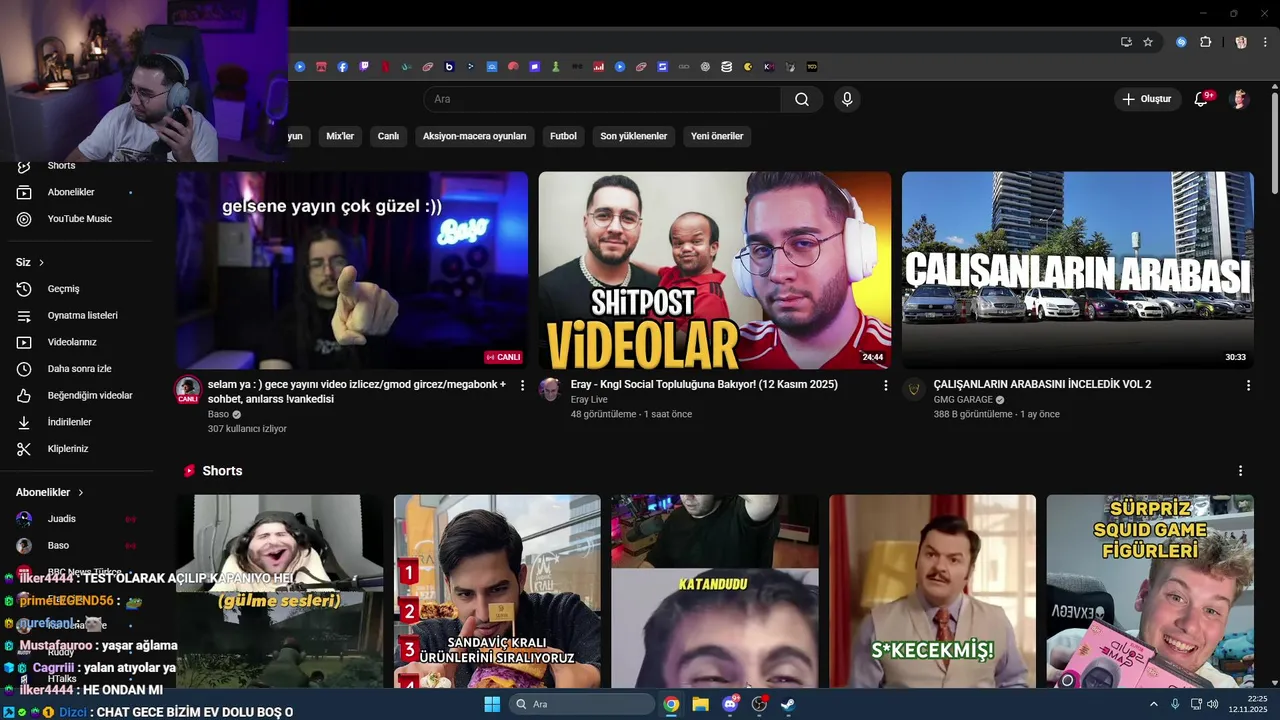Open volume control in system tray

(x=1212, y=704)
